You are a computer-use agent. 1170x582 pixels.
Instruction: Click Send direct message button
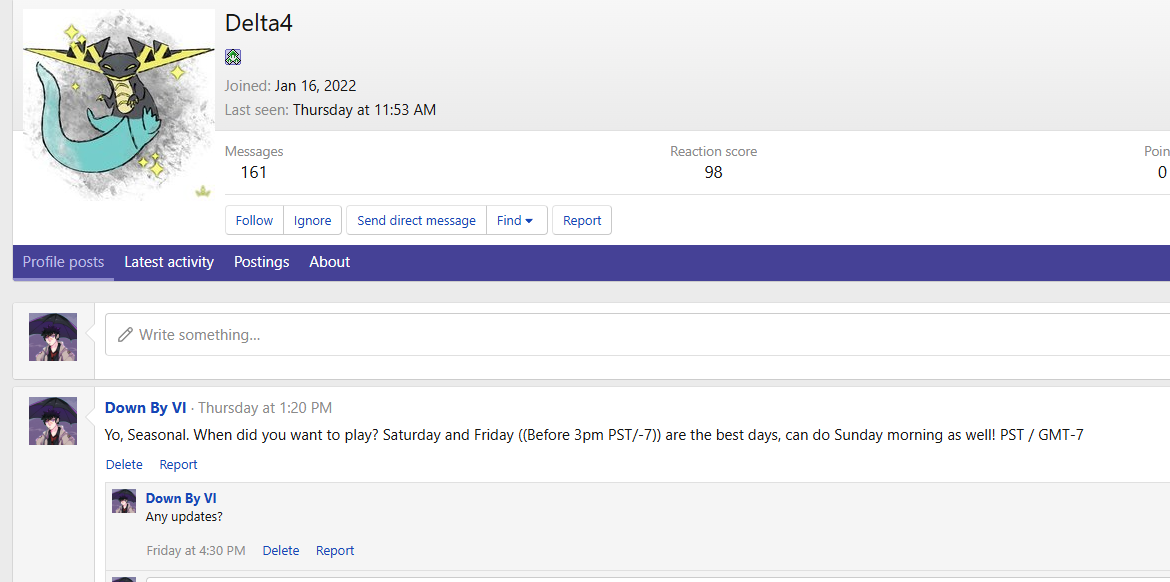pyautogui.click(x=416, y=220)
